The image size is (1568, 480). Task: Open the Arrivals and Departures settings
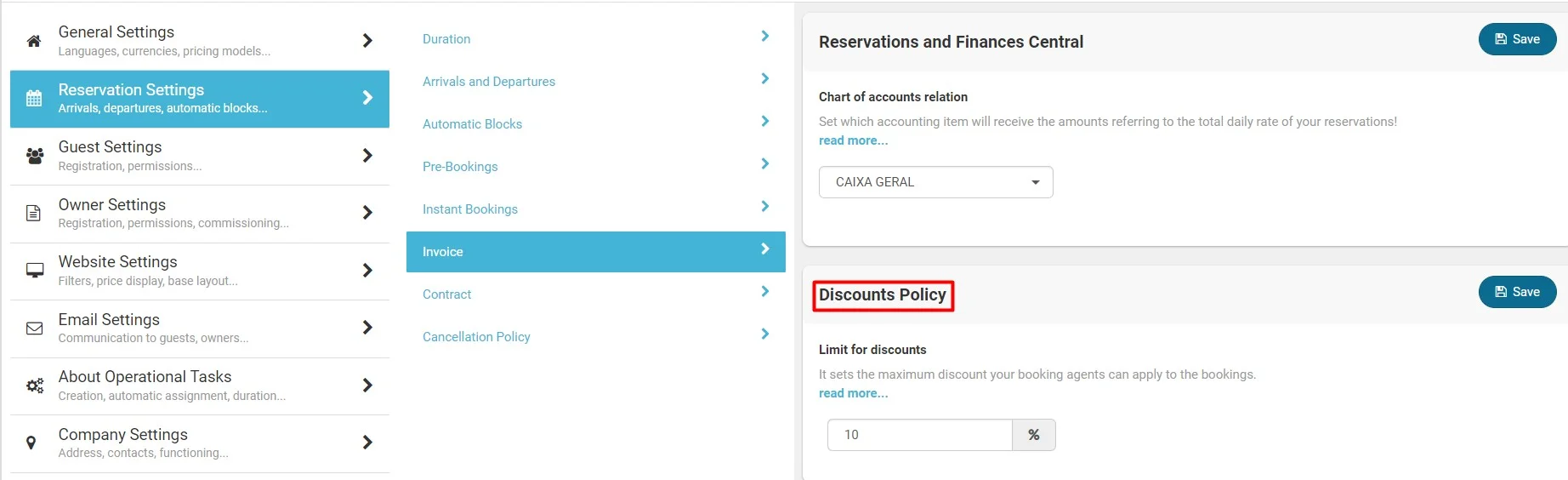click(x=489, y=82)
